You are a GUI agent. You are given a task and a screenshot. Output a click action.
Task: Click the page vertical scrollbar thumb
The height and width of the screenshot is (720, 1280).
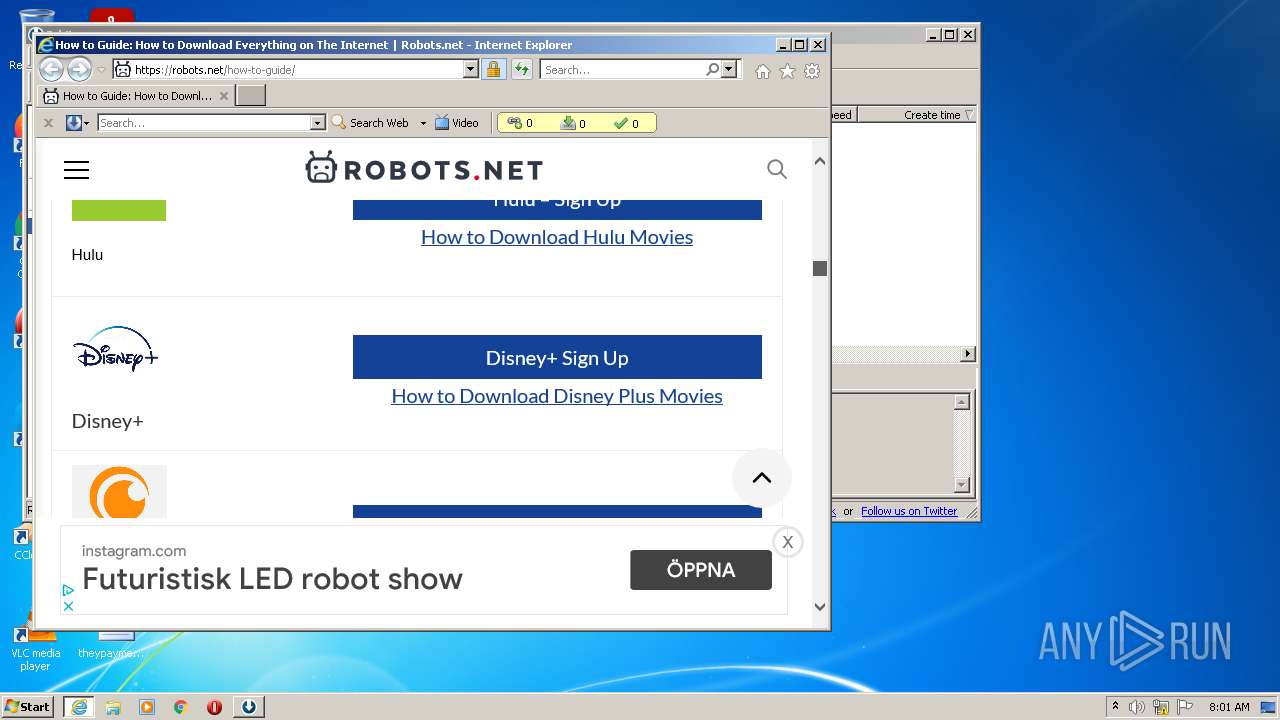(820, 268)
